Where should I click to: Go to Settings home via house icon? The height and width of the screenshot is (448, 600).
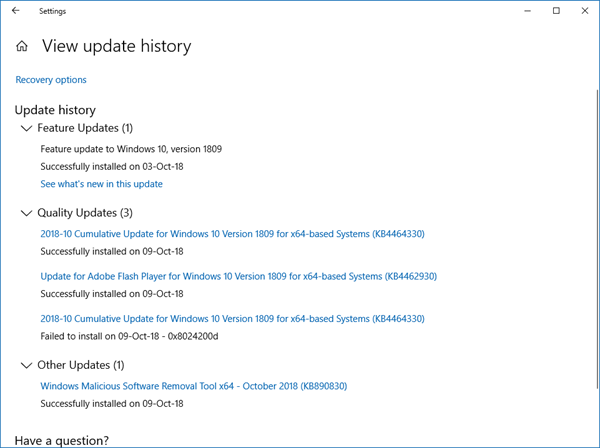[22, 46]
